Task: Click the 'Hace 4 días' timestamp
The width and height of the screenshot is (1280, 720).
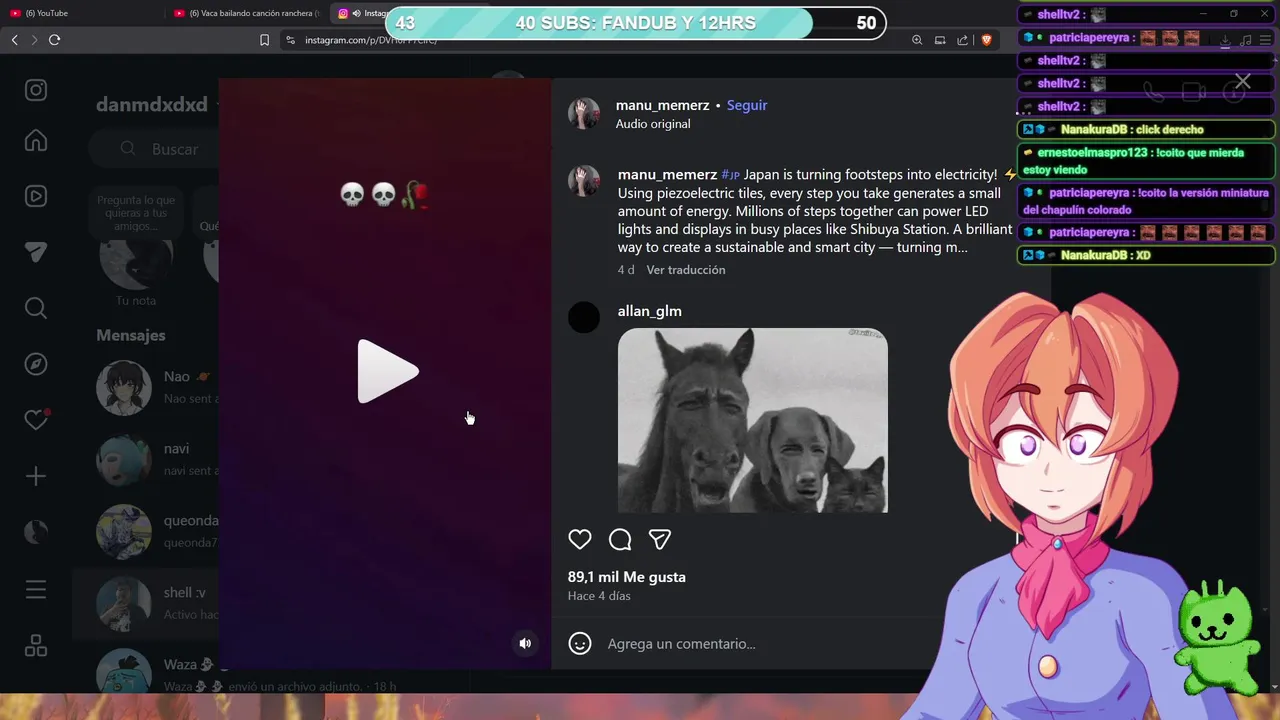Action: pyautogui.click(x=599, y=596)
